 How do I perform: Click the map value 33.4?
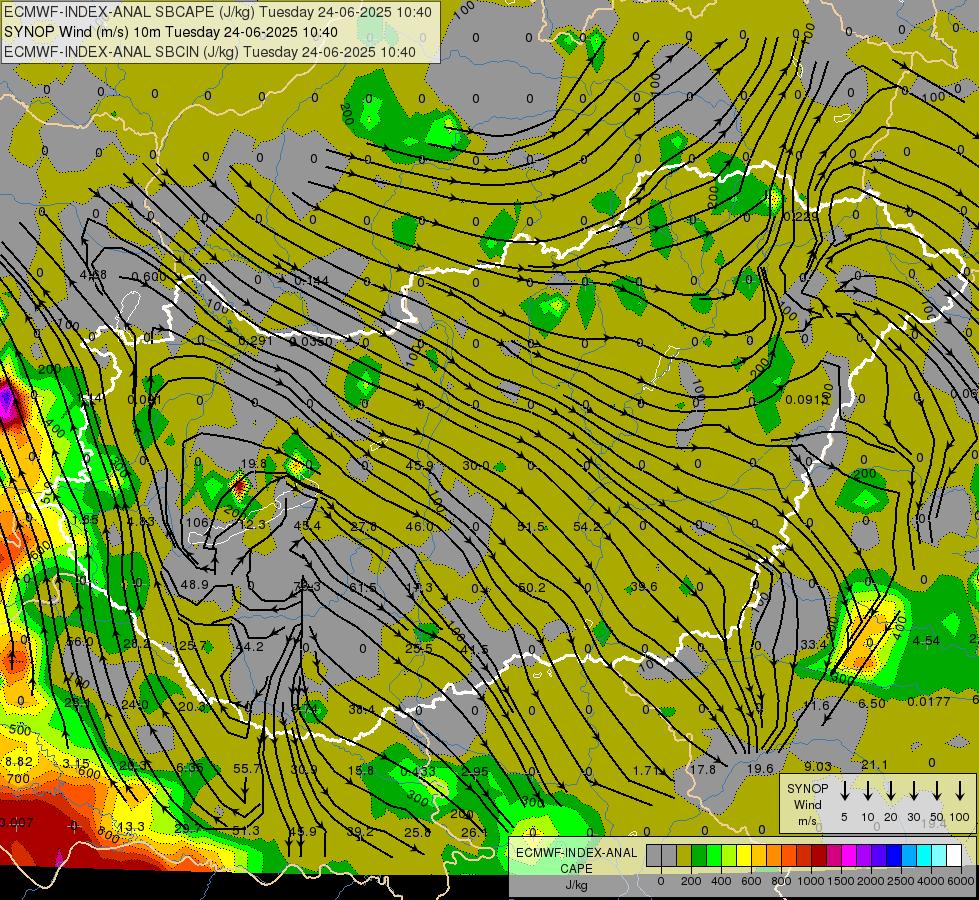click(814, 645)
